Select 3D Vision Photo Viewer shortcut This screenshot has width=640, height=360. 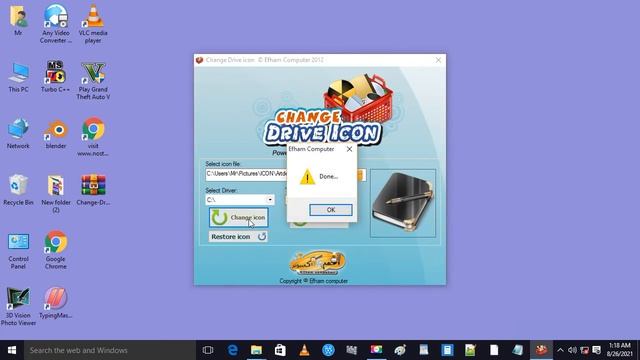pyautogui.click(x=18, y=306)
